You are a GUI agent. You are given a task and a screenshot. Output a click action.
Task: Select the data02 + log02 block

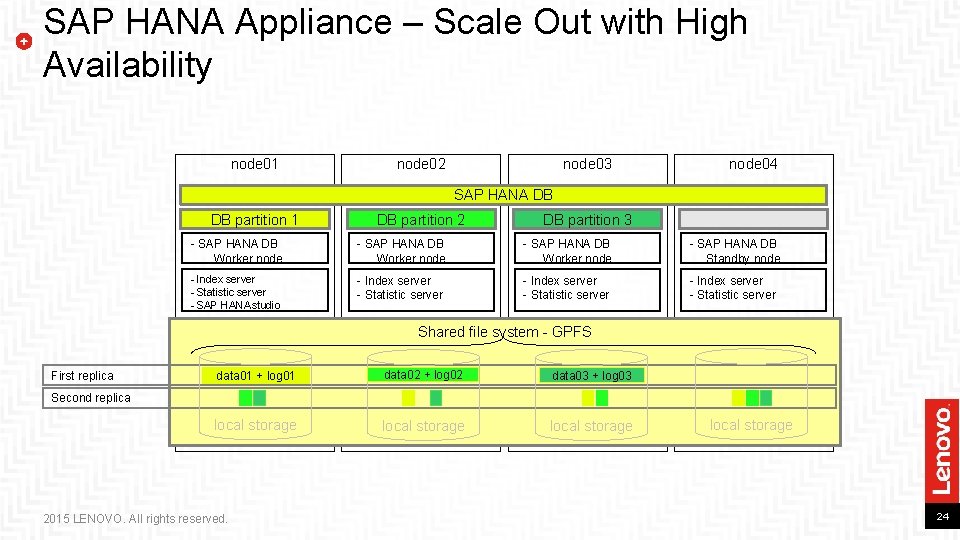pyautogui.click(x=423, y=375)
